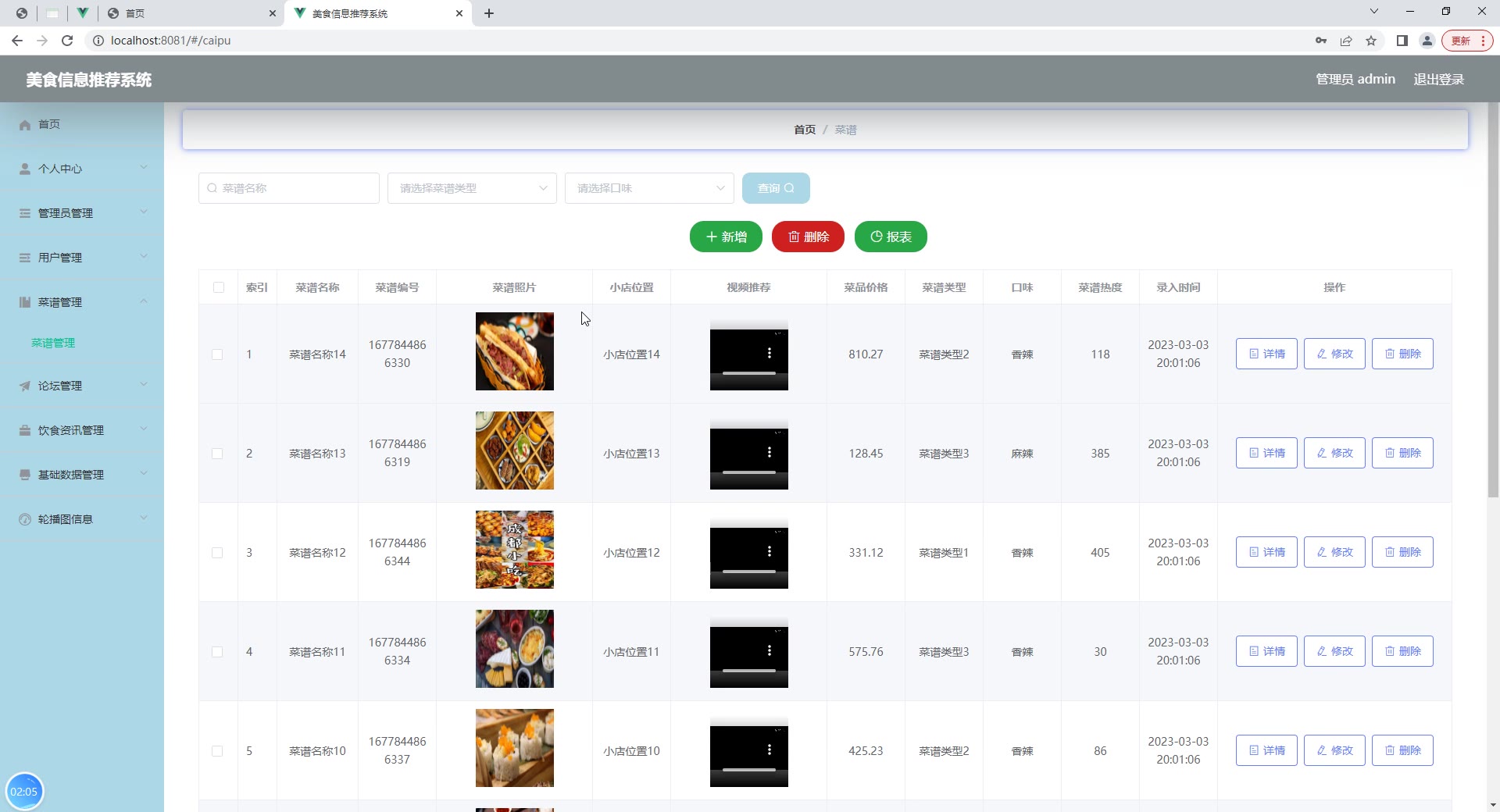Expand the 用户管理 sidebar menu
1500x812 pixels.
click(82, 258)
